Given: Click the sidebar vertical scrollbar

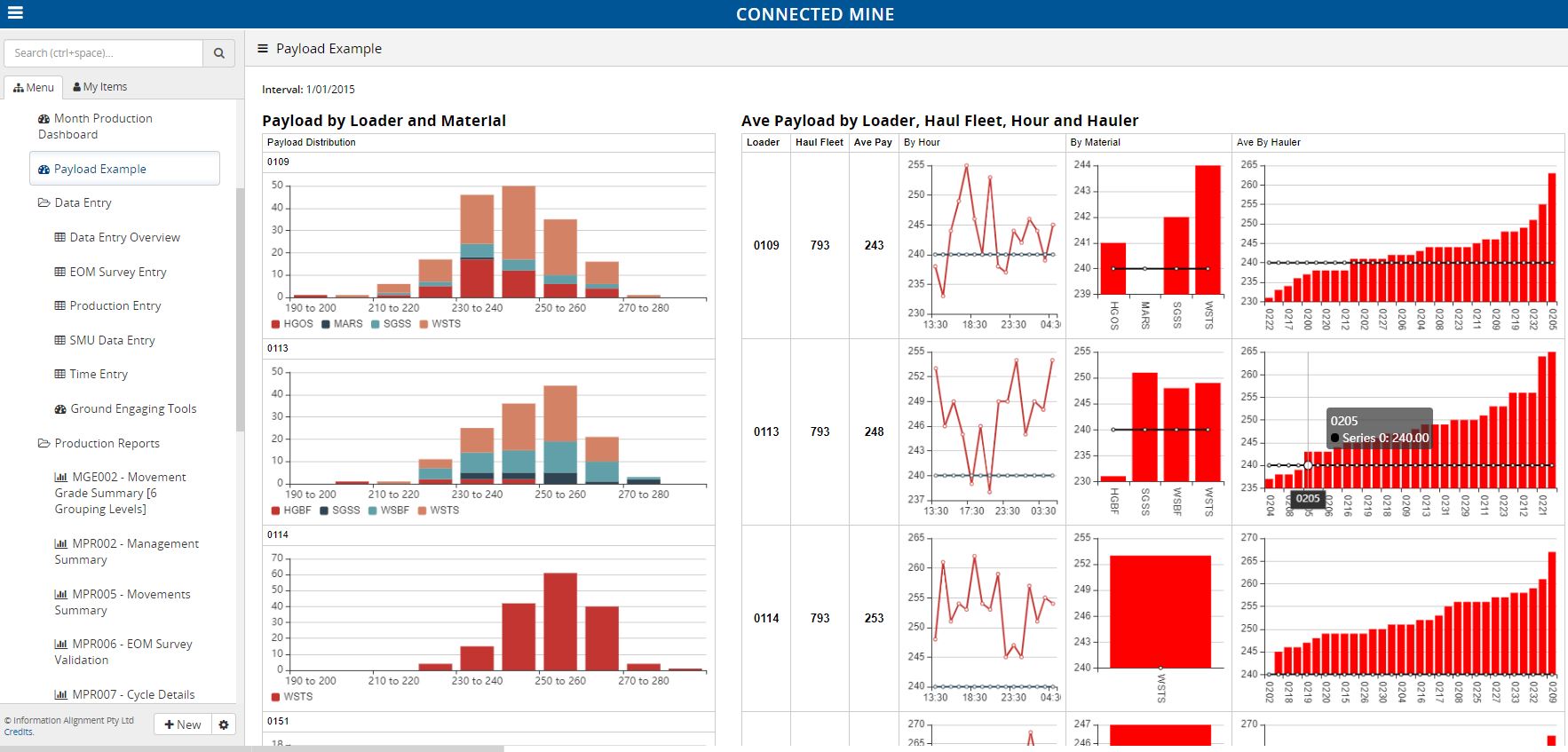Looking at the screenshot, I should 240,309.
